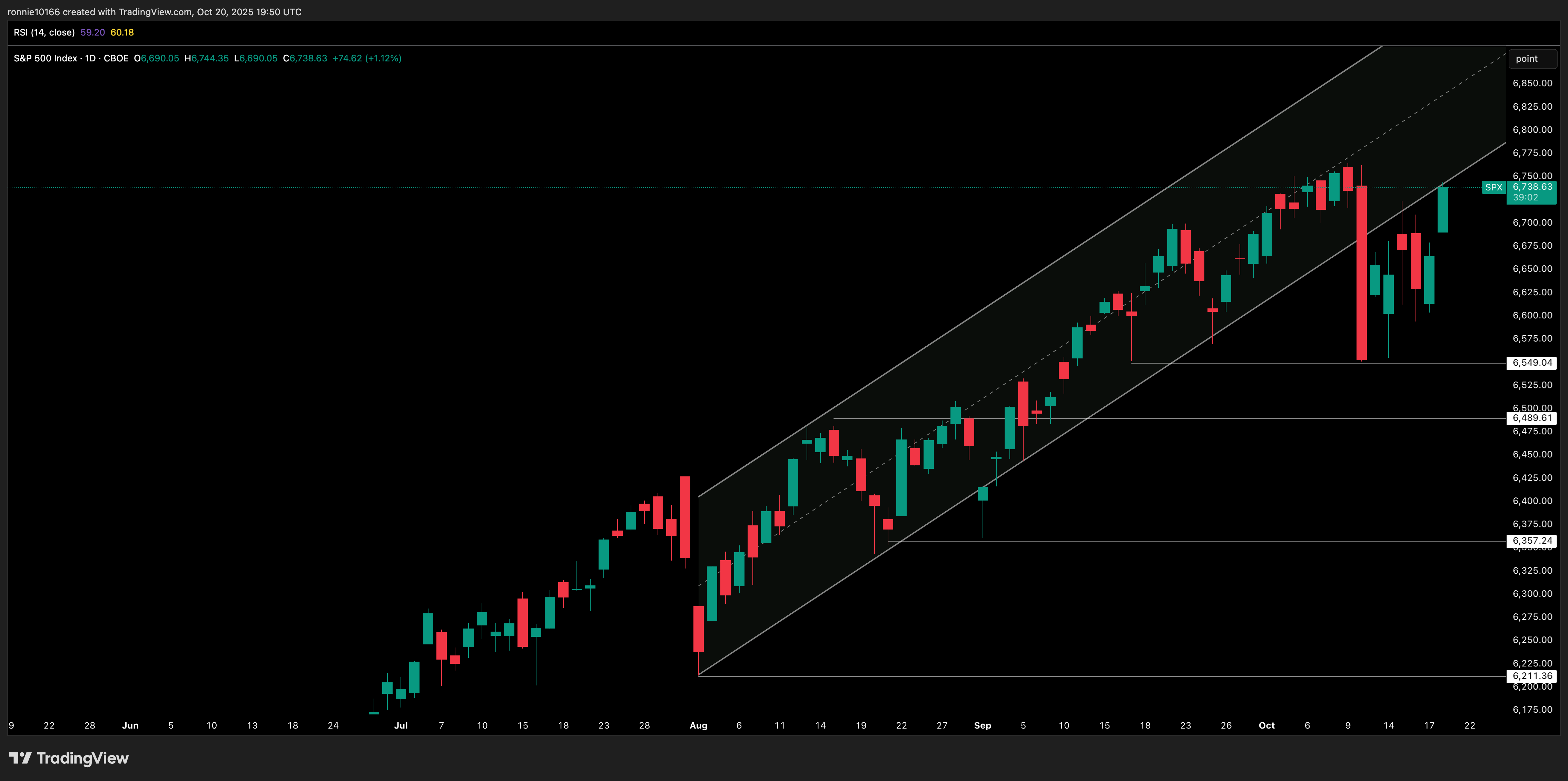Click the 6,850.00 price scale label
This screenshot has height=781, width=1568.
1532,83
